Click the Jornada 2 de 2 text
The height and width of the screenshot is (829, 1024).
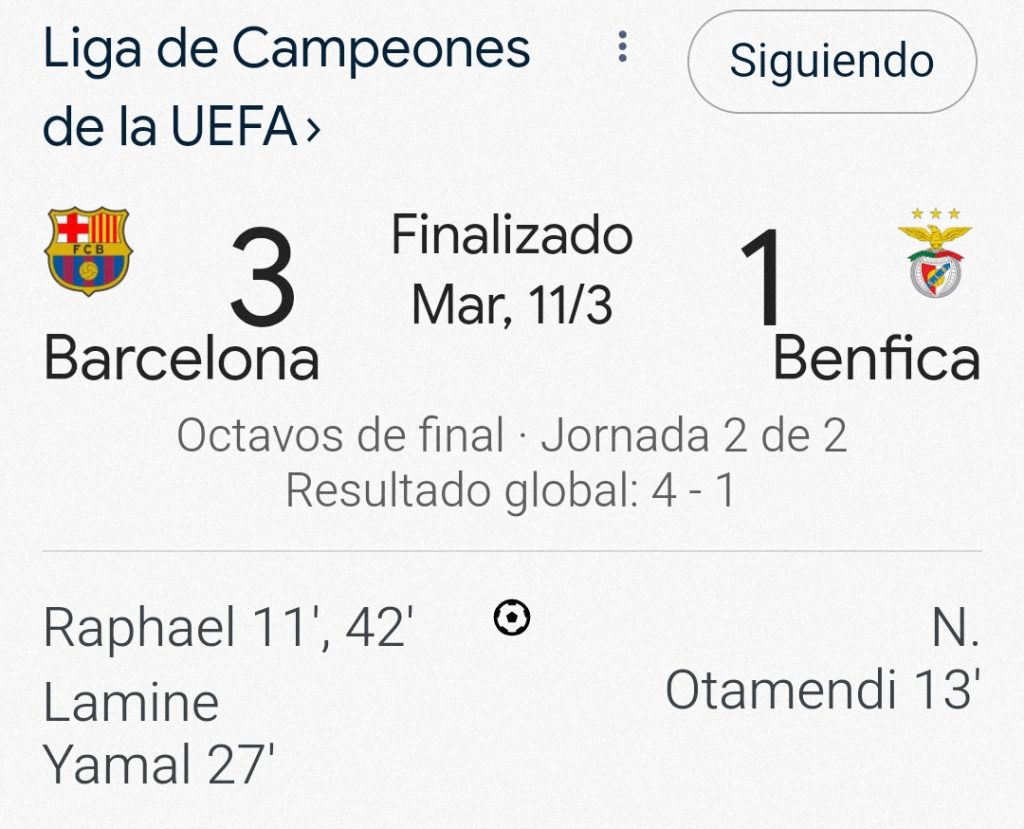[x=694, y=436]
